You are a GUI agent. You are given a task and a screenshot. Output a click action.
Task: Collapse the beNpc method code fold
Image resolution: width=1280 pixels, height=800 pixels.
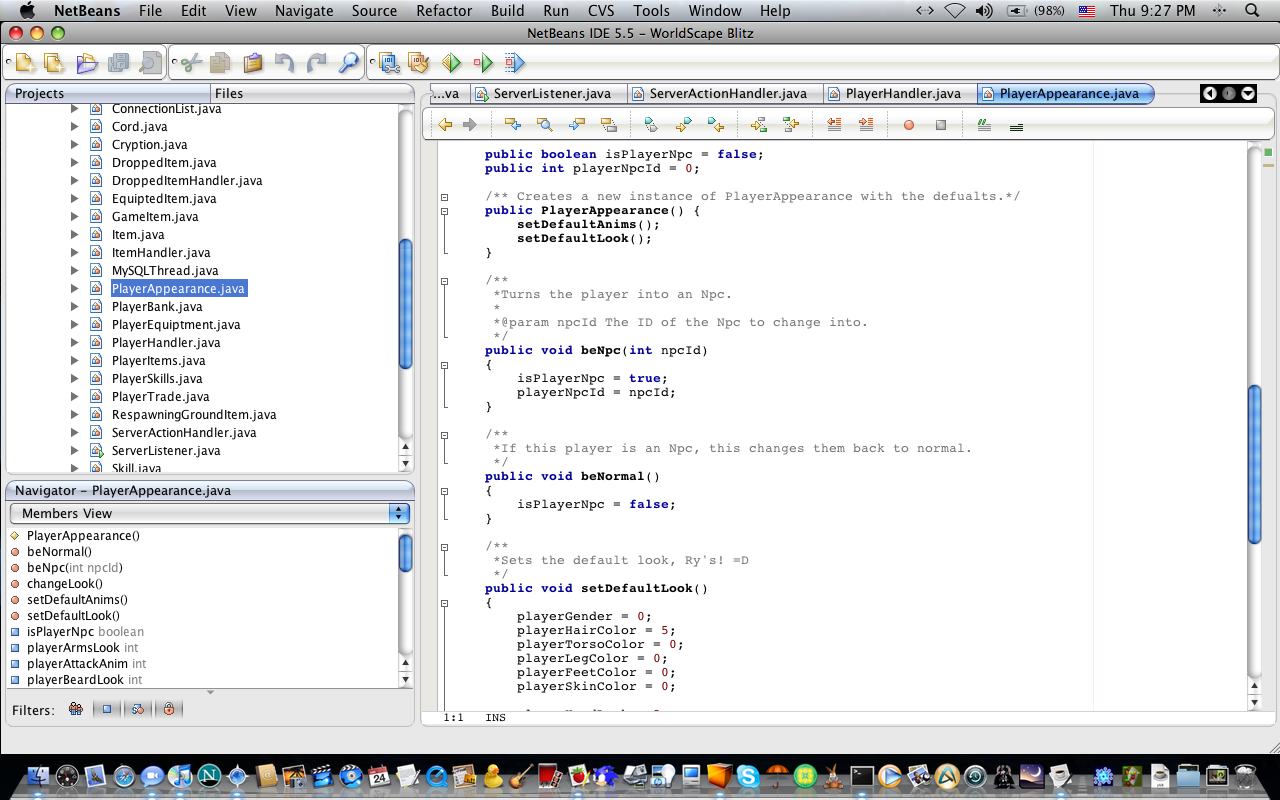445,365
